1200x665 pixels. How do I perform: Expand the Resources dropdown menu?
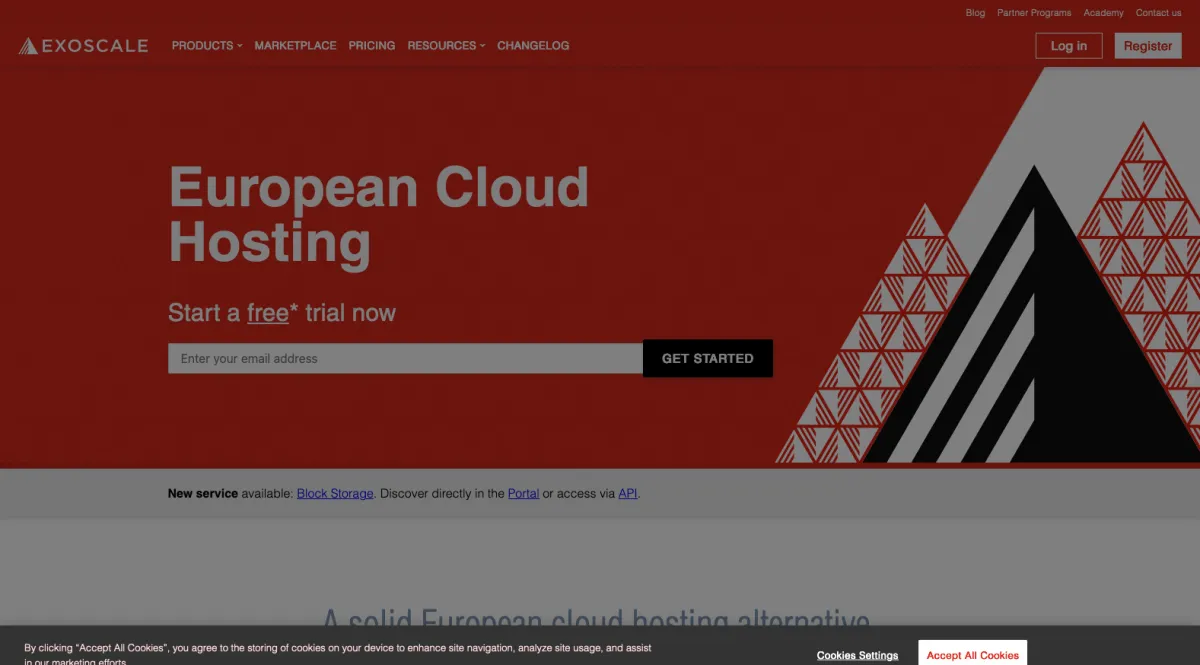pyautogui.click(x=446, y=46)
